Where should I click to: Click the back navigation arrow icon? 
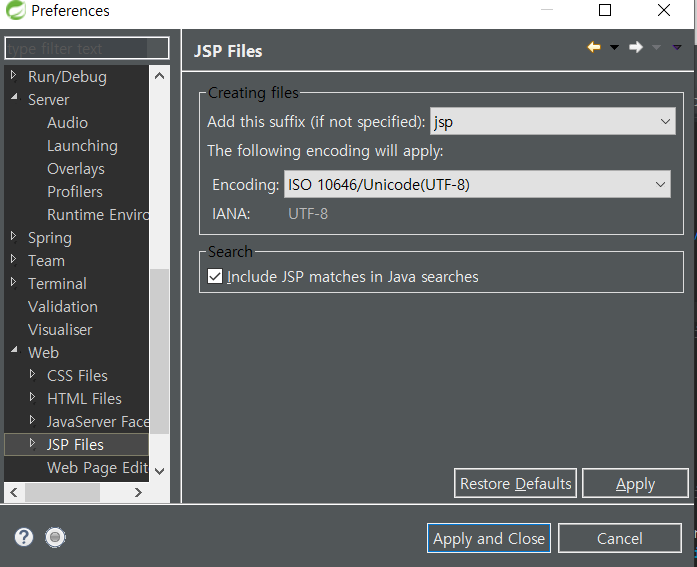594,47
